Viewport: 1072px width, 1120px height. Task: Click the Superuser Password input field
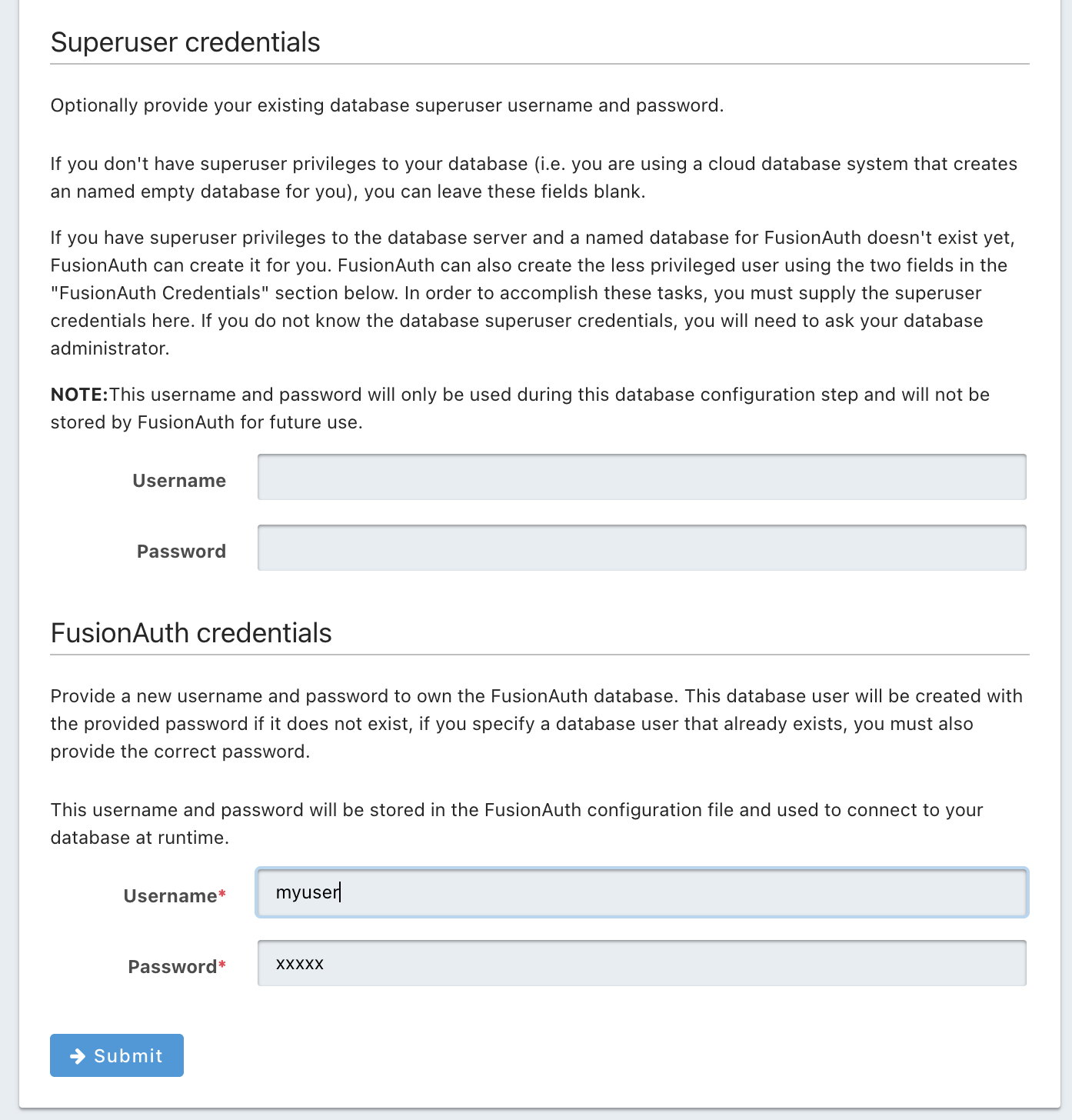[641, 548]
